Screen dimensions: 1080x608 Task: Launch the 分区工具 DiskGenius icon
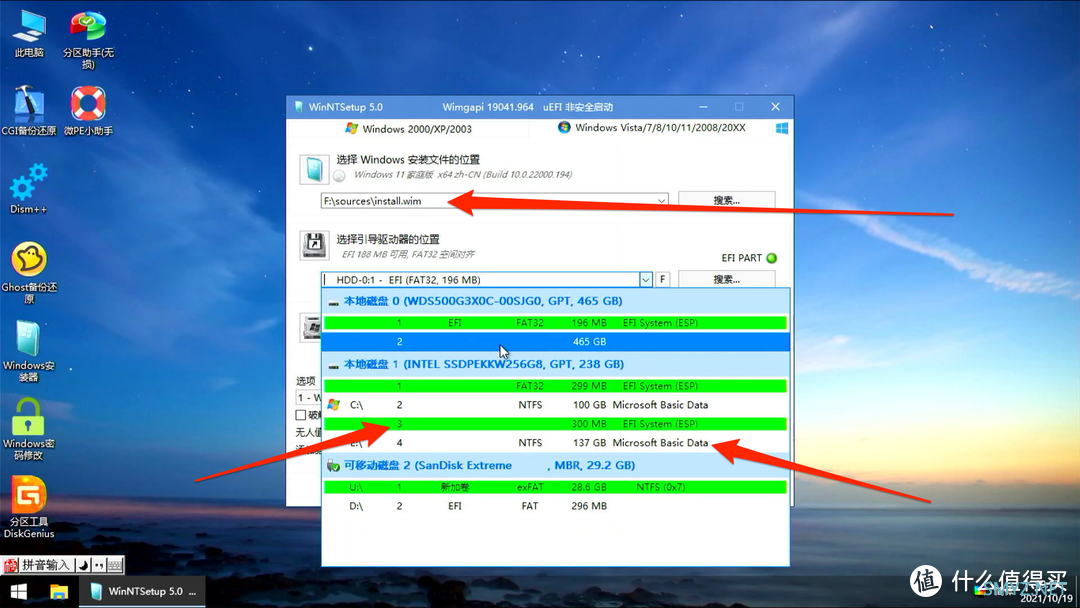pos(29,507)
